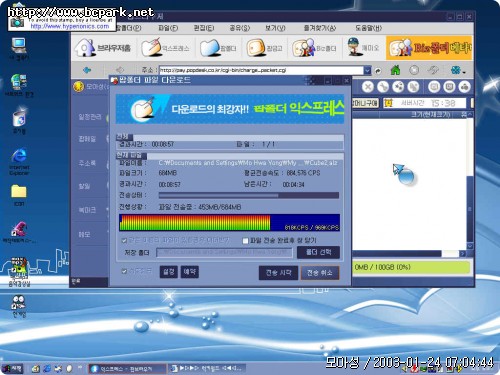Image resolution: width=500 pixels, height=375 pixels.
Task: Go back with the blue arrow
Action: (x=87, y=70)
